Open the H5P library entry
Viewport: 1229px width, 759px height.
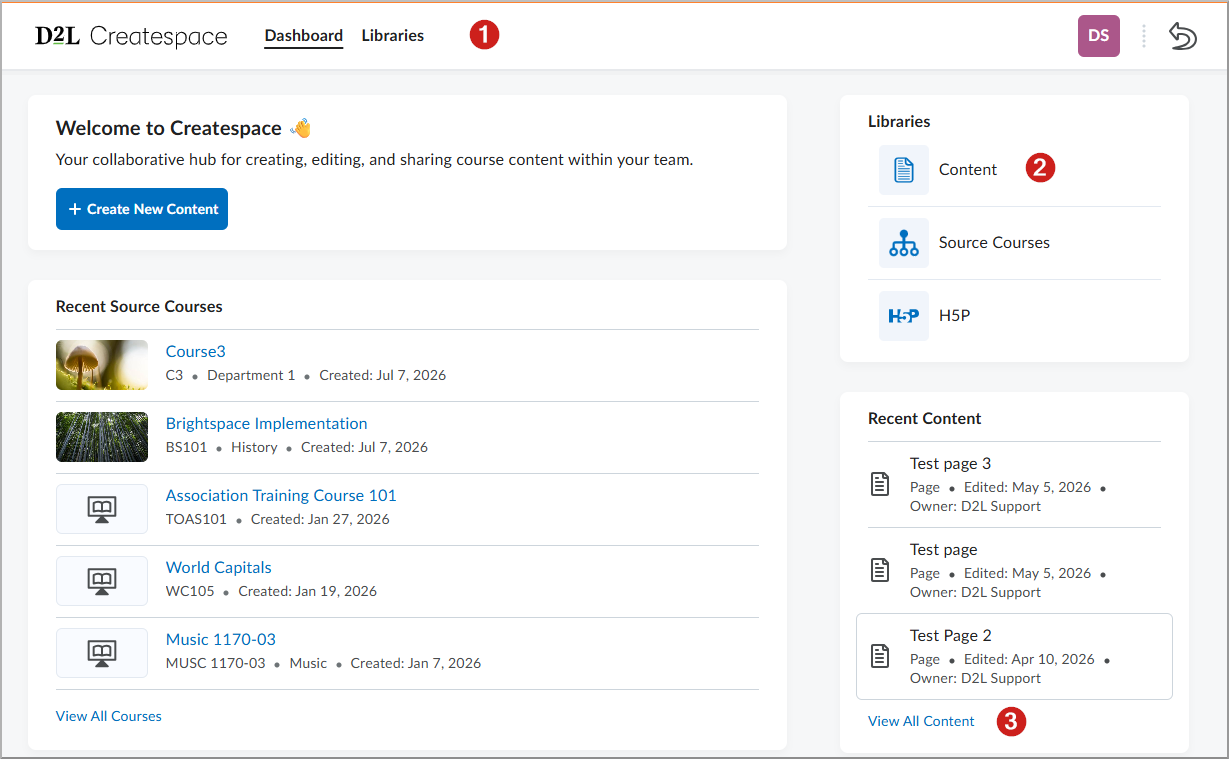pyautogui.click(x=1014, y=316)
